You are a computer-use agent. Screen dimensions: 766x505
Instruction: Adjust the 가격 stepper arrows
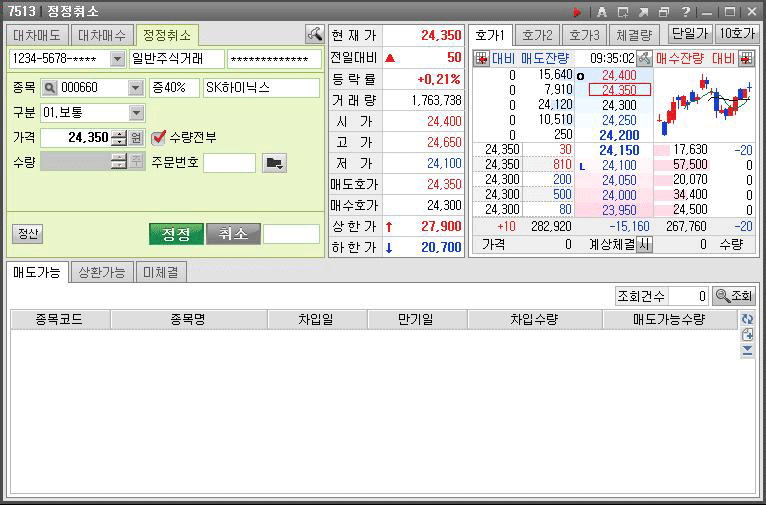click(x=119, y=138)
